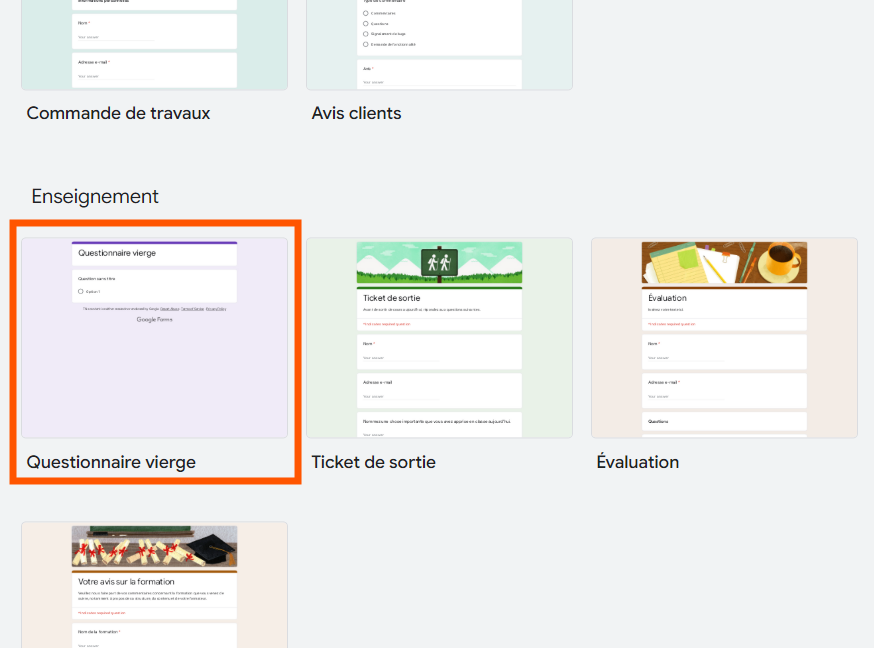Click the Commande de travaux label

[x=118, y=113]
